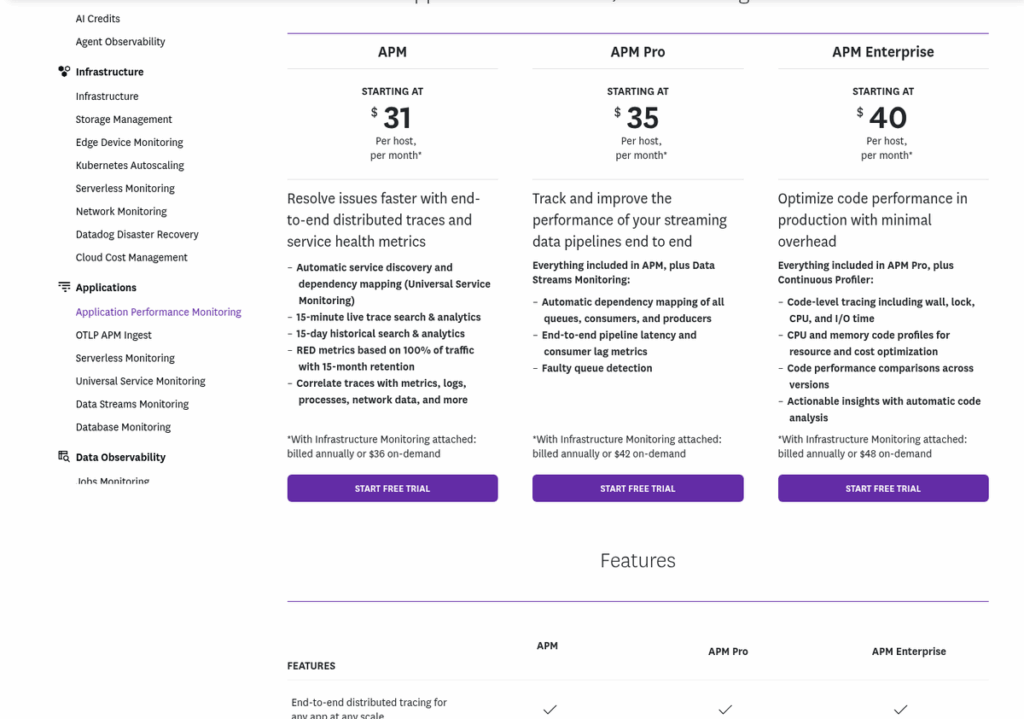
Task: Click APM Pro checkmark for distributed tracing
Action: pos(725,709)
